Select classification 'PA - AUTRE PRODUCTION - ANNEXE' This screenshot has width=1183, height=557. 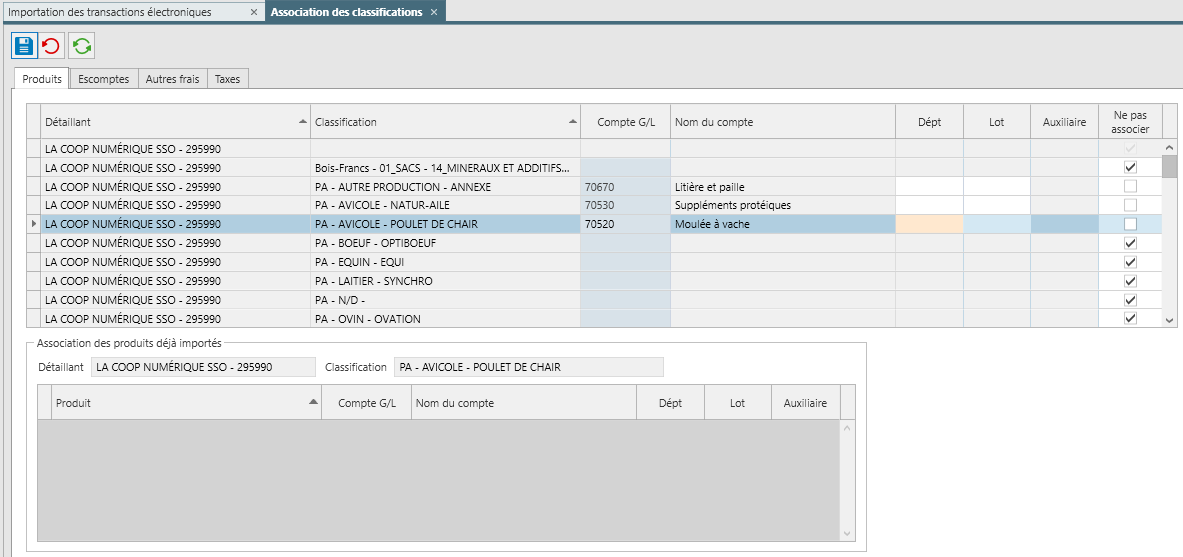pyautogui.click(x=445, y=186)
